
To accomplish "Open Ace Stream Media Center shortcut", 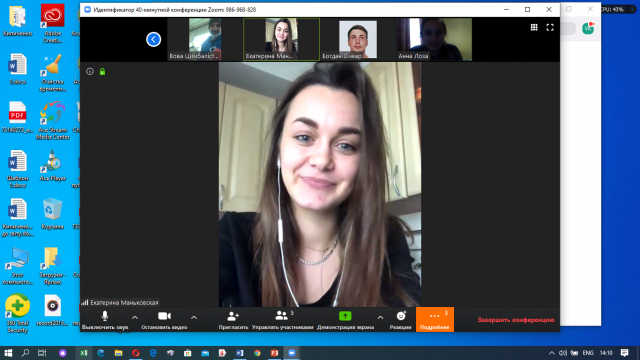I will (53, 120).
